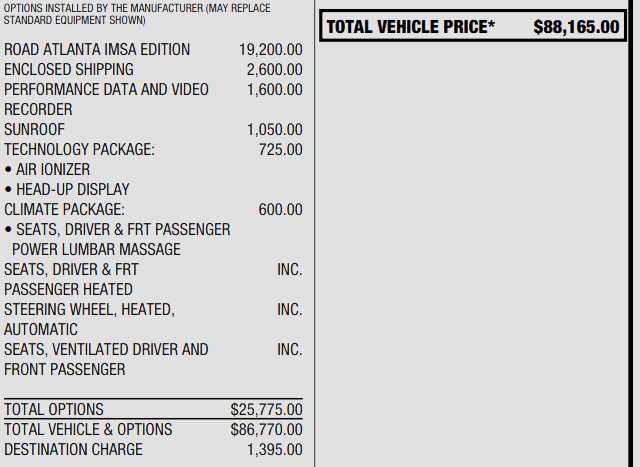
Task: Click the Climate Package heading
Action: click(65, 210)
